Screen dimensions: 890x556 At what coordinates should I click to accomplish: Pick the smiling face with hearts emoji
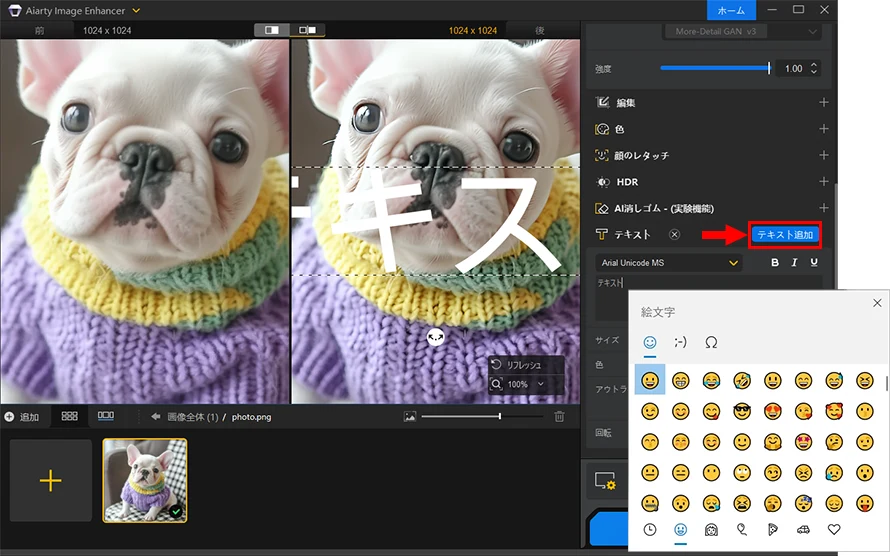tap(834, 411)
